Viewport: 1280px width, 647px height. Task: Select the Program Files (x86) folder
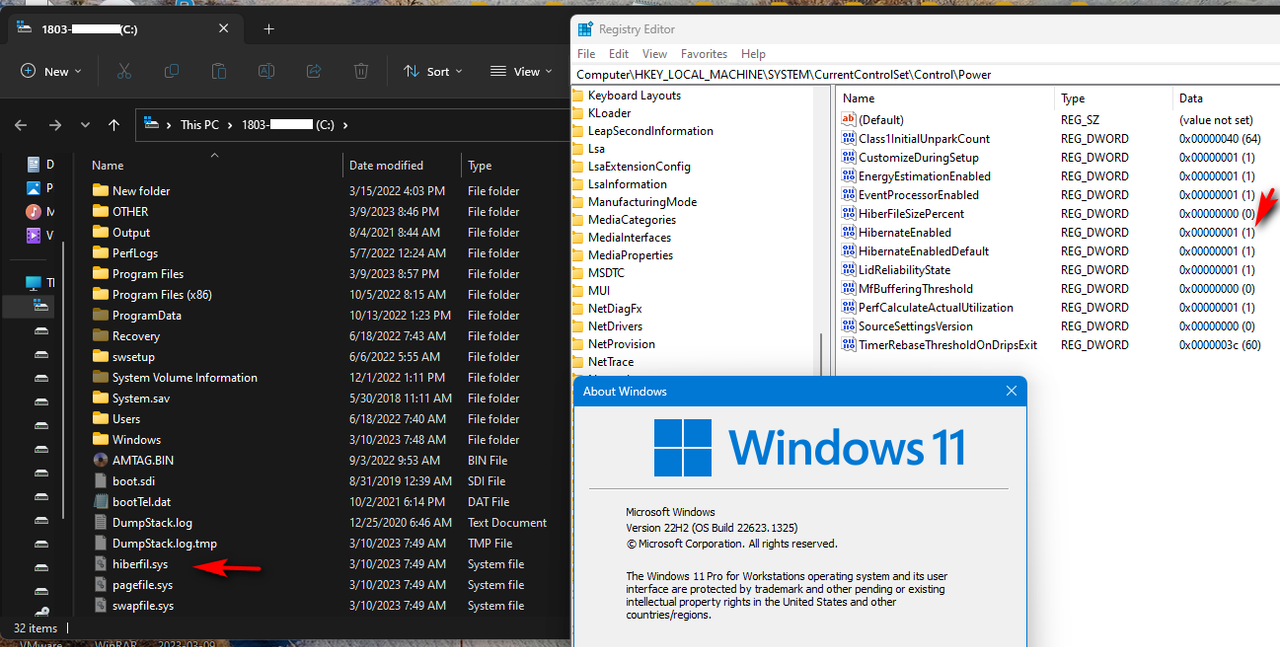click(x=162, y=294)
